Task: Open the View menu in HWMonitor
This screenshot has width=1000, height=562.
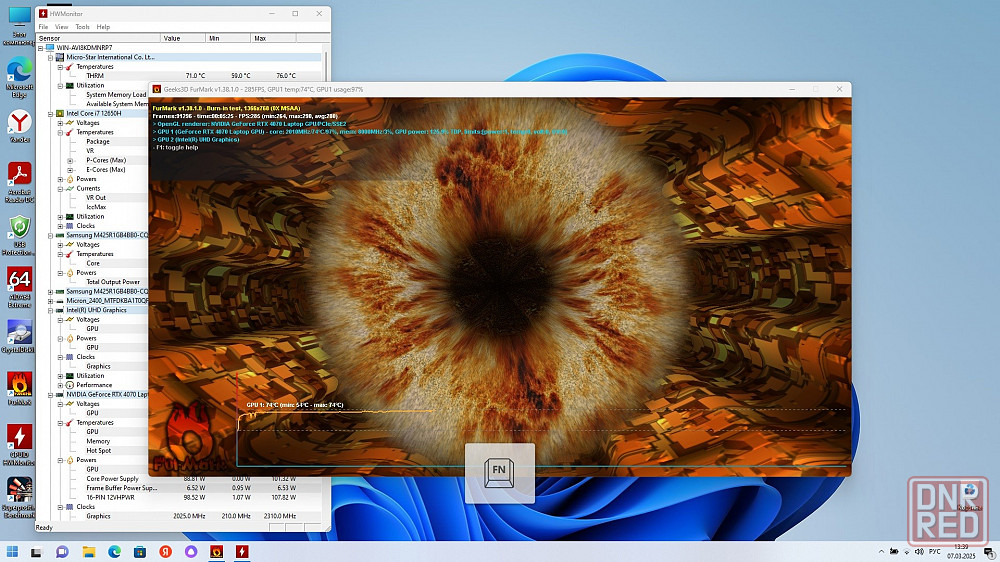Action: click(x=62, y=27)
